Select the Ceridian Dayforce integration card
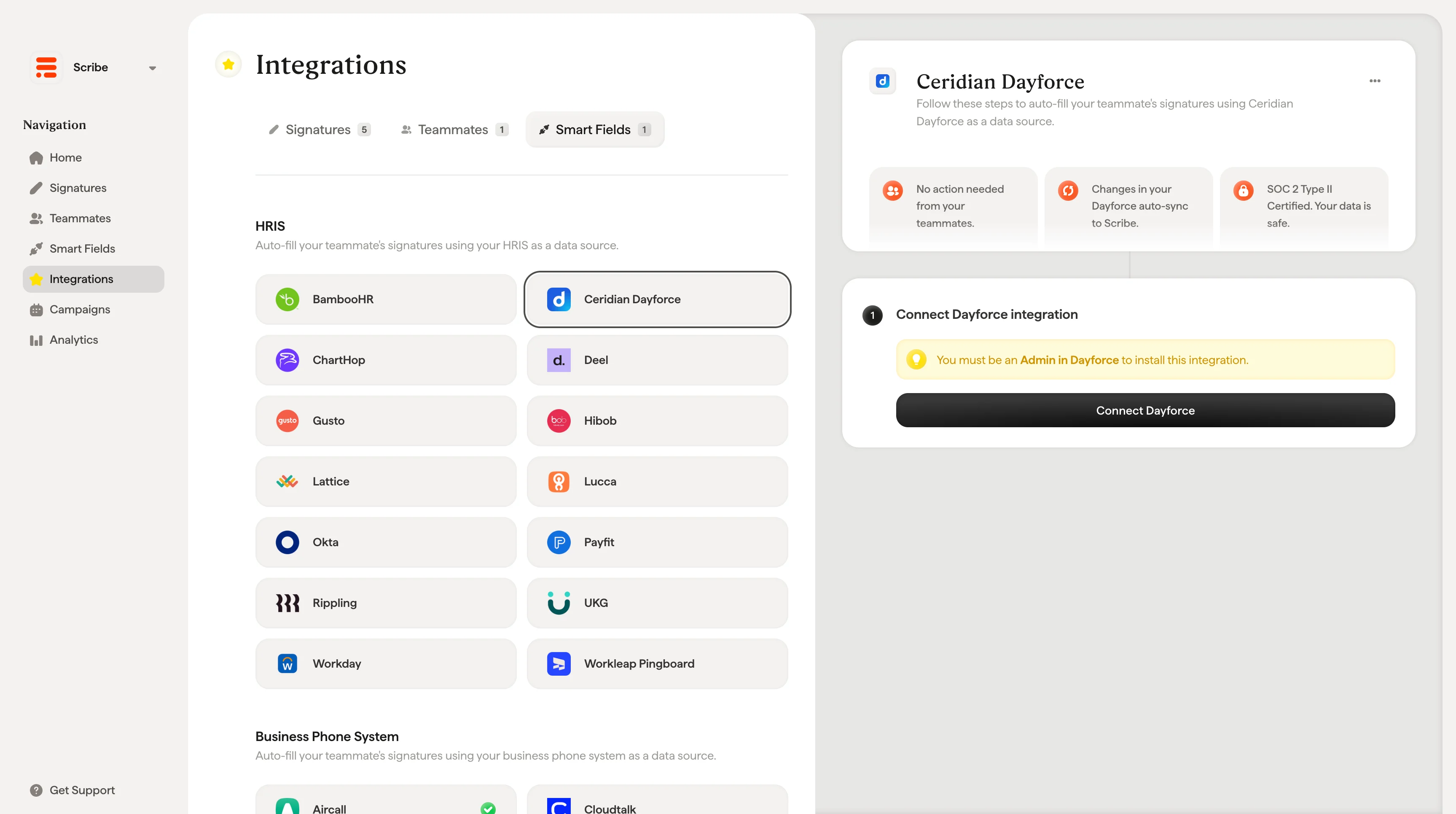Image resolution: width=1456 pixels, height=814 pixels. pos(657,299)
